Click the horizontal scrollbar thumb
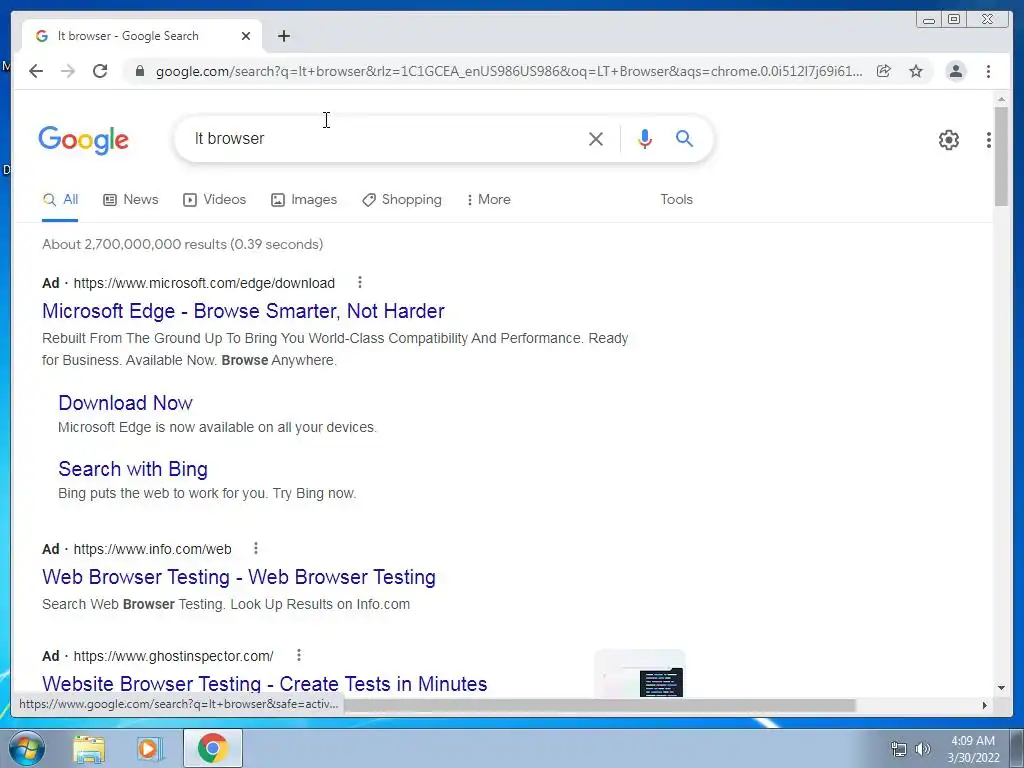The image size is (1024, 768). click(x=598, y=705)
